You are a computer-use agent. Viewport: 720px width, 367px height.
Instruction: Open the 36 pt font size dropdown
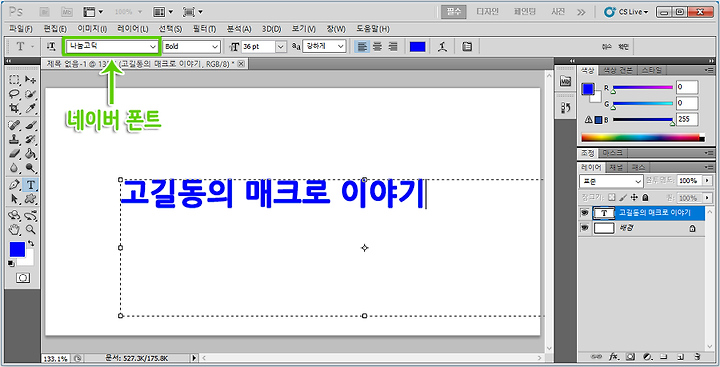click(x=281, y=46)
